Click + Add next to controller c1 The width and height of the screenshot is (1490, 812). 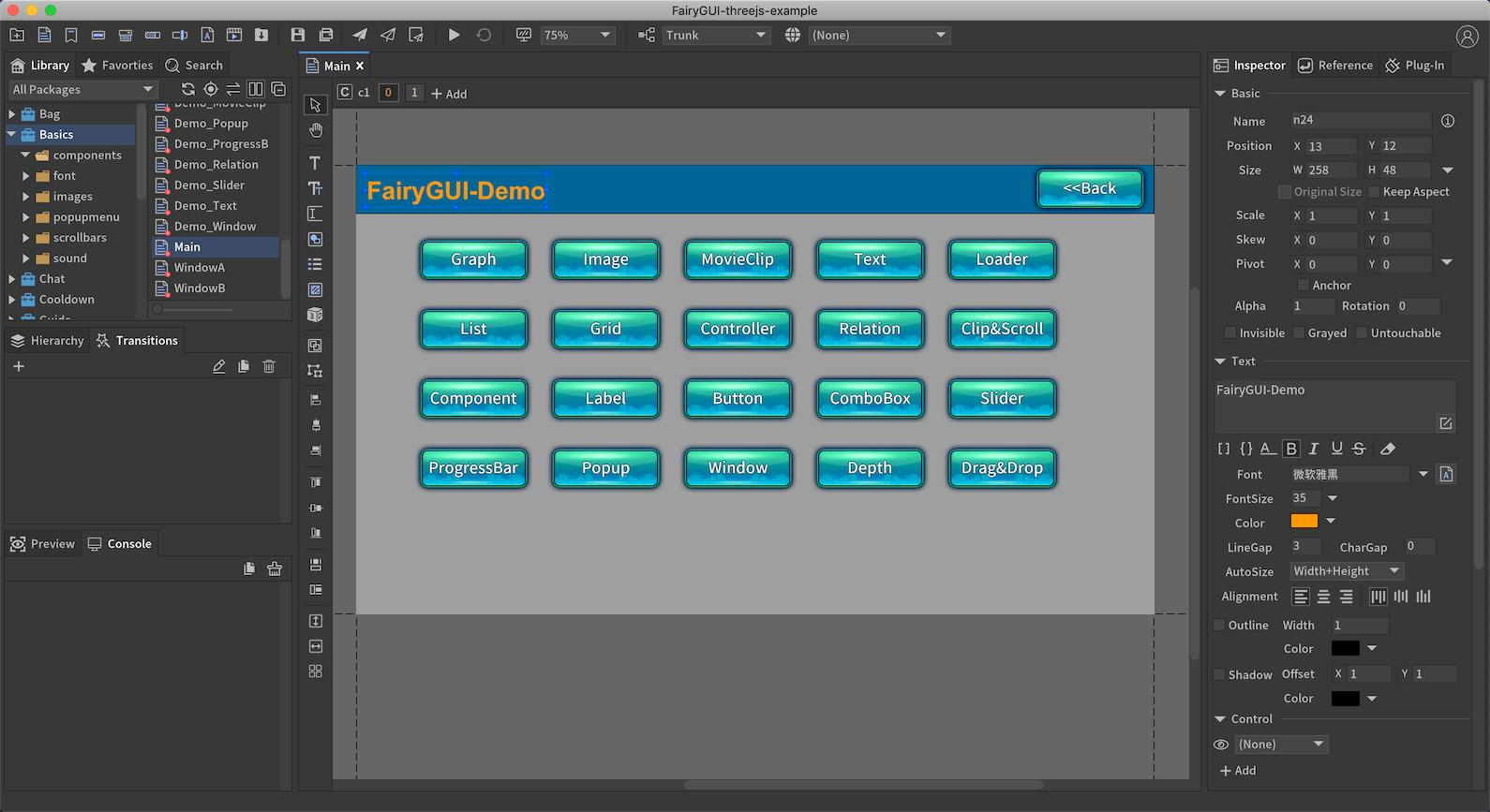449,94
